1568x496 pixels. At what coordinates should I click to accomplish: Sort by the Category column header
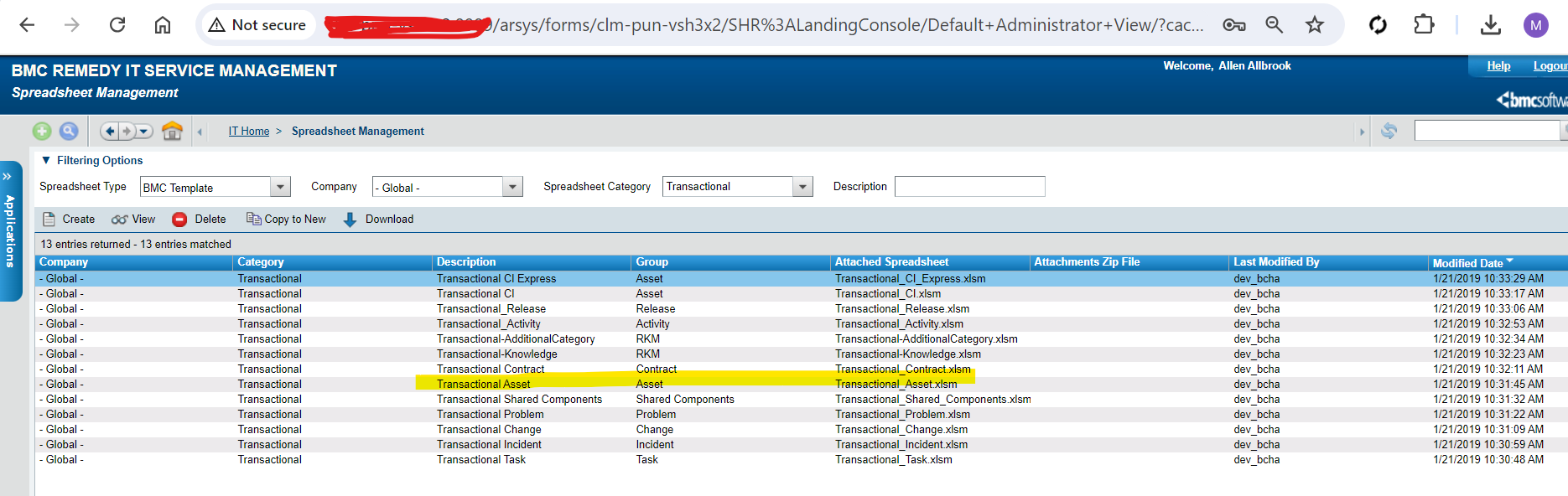click(333, 262)
